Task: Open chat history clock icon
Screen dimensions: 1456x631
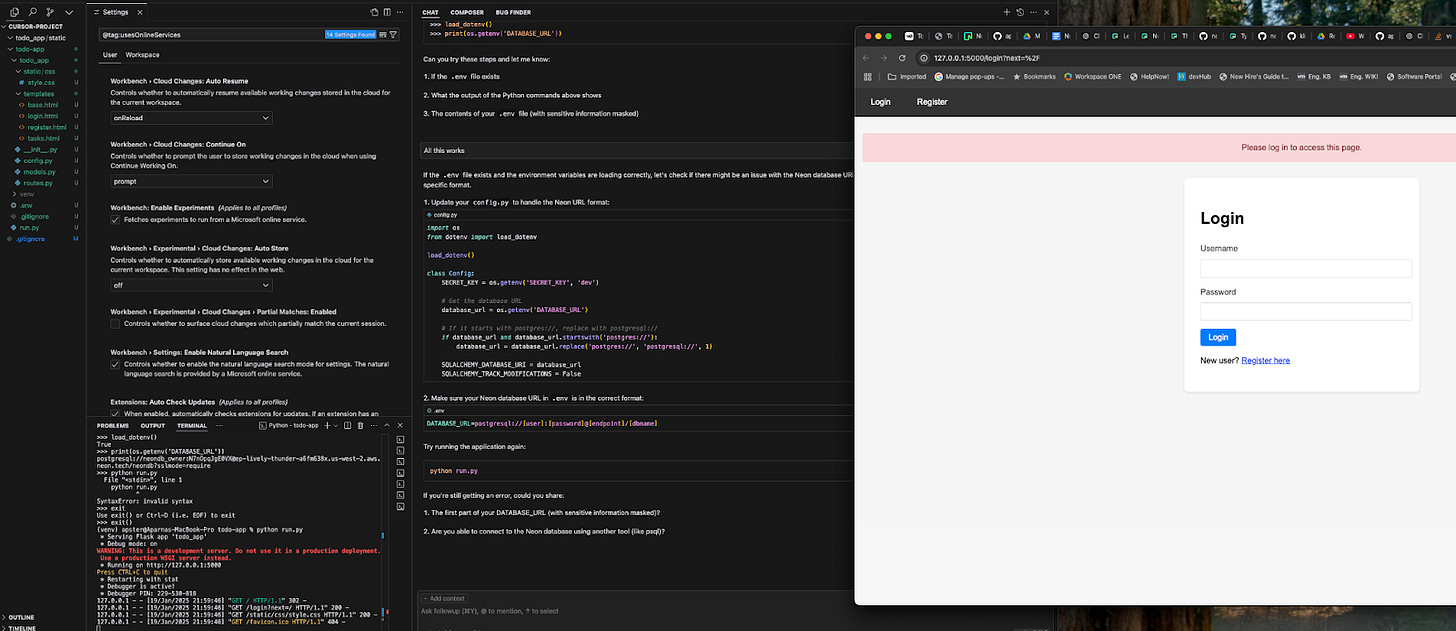Action: coord(1020,12)
